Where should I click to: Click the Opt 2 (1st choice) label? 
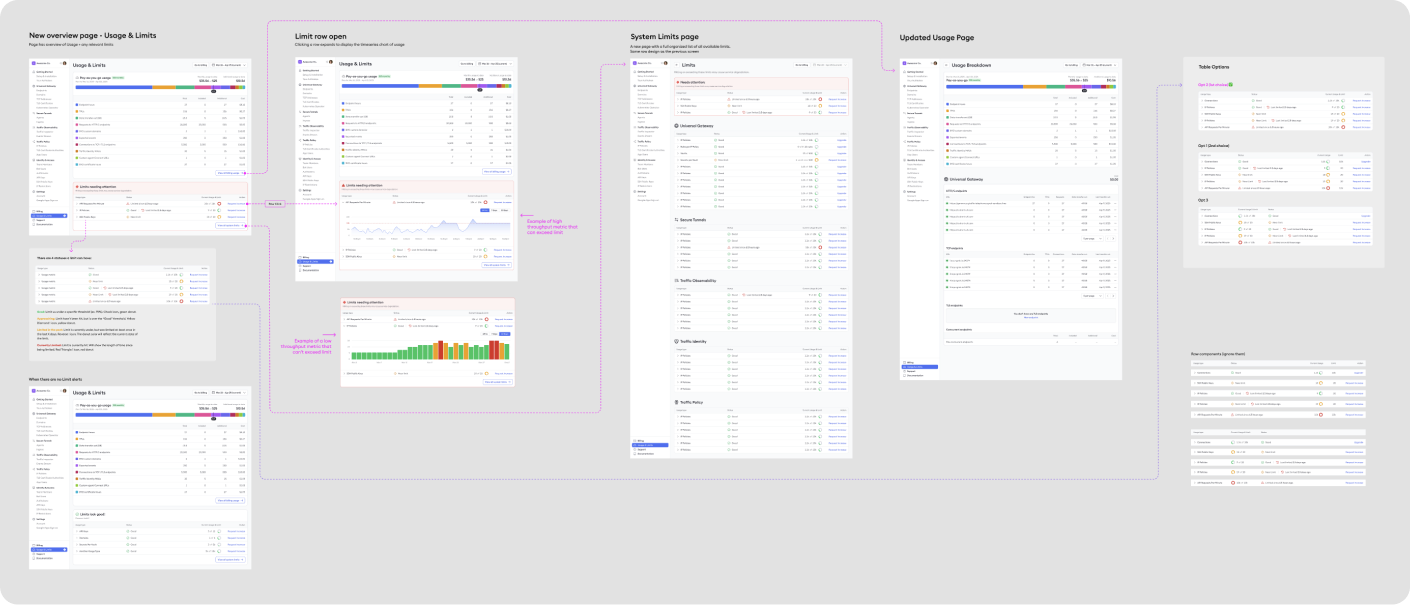pyautogui.click(x=1214, y=84)
